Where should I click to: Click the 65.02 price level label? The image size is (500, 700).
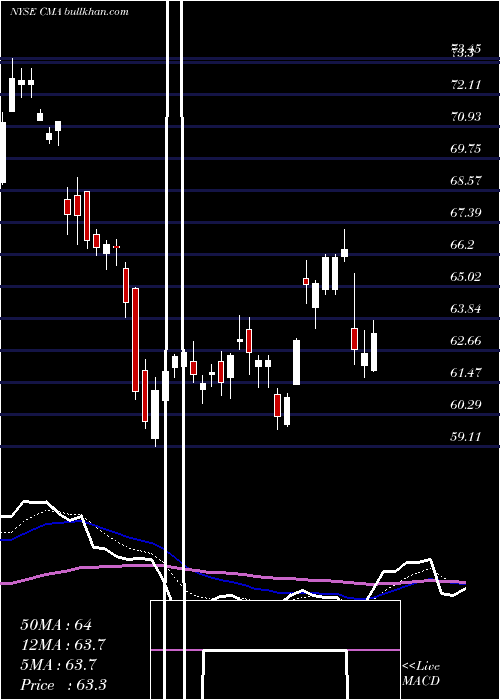pos(466,276)
